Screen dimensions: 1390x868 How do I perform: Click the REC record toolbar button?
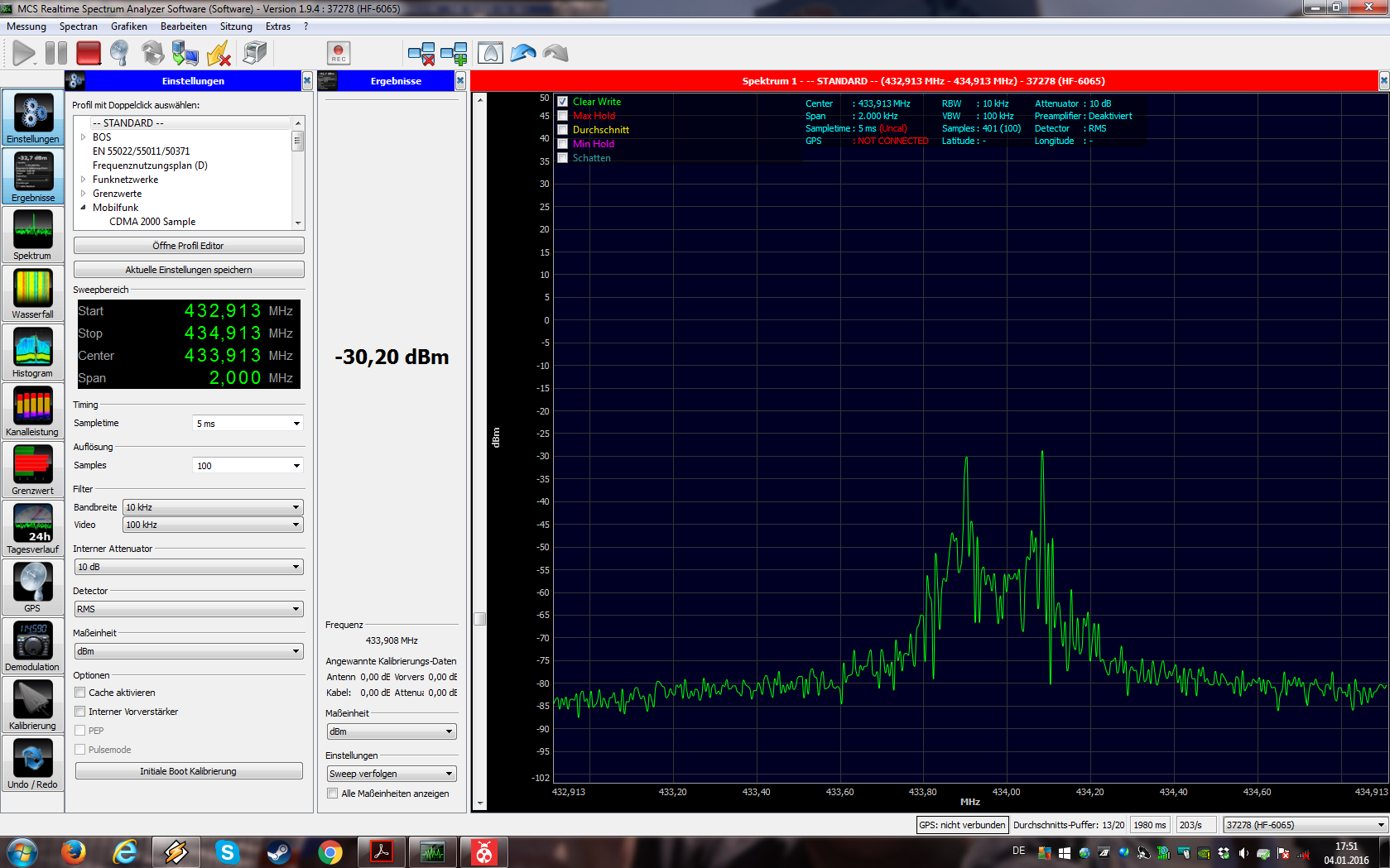(x=339, y=54)
